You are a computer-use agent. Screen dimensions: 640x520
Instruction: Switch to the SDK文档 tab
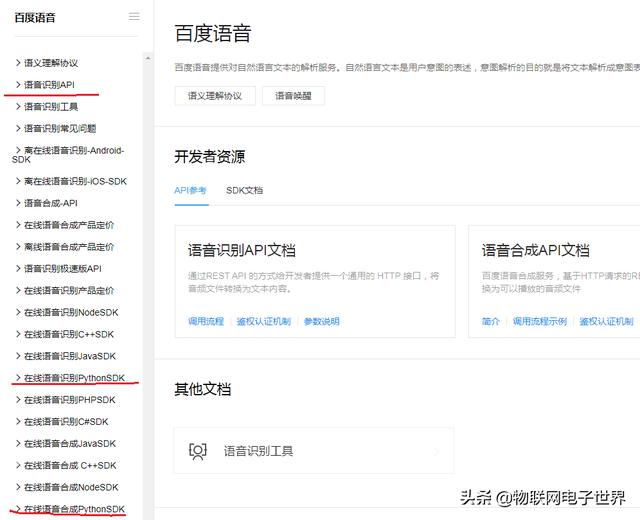point(244,190)
